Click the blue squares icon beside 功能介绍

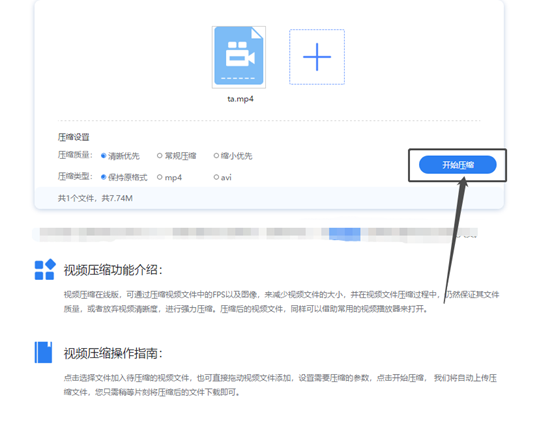(x=45, y=270)
